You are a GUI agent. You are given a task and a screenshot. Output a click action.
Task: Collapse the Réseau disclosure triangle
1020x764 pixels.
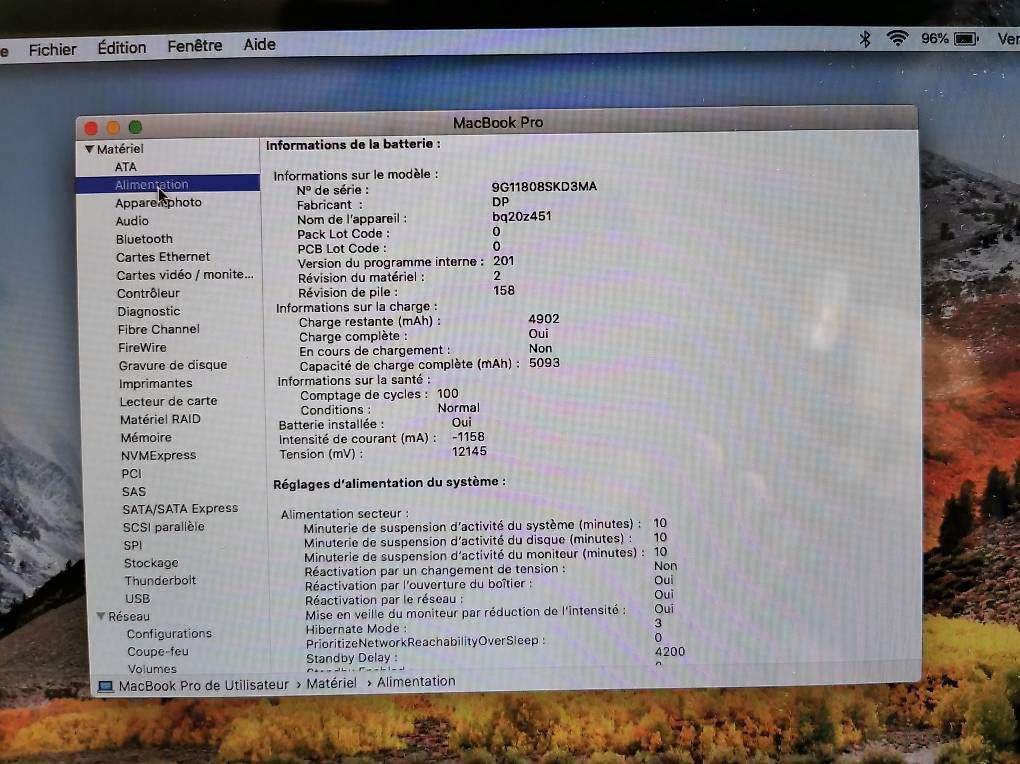tap(101, 616)
